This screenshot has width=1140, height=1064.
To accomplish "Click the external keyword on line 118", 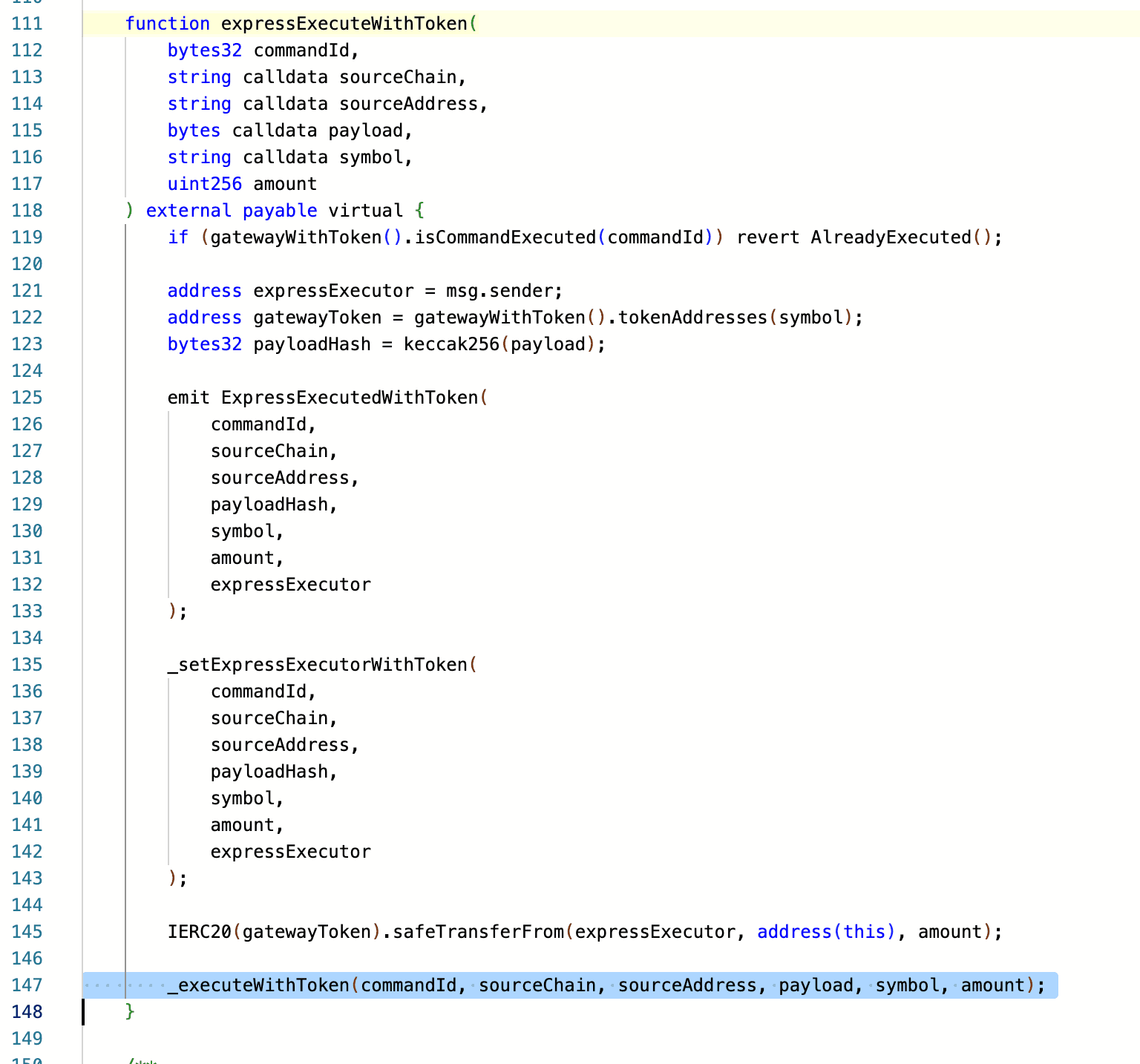I will (189, 211).
